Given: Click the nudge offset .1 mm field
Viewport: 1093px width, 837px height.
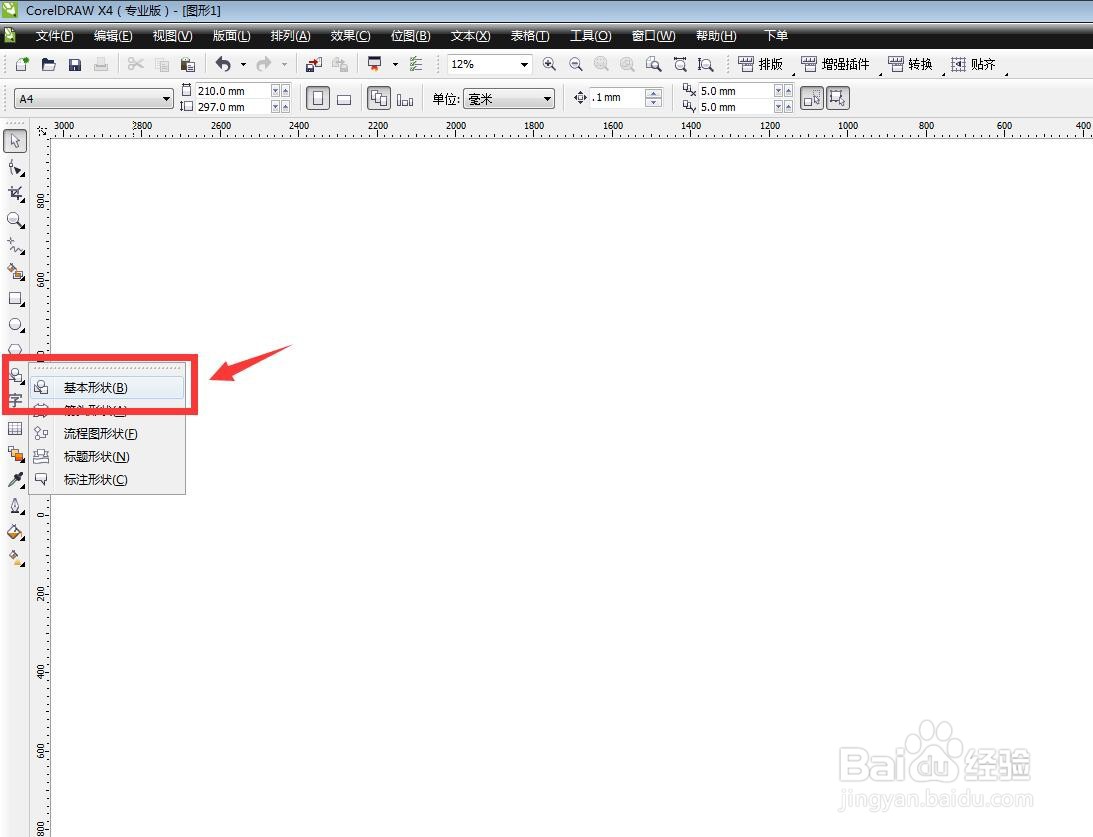Looking at the screenshot, I should point(617,98).
